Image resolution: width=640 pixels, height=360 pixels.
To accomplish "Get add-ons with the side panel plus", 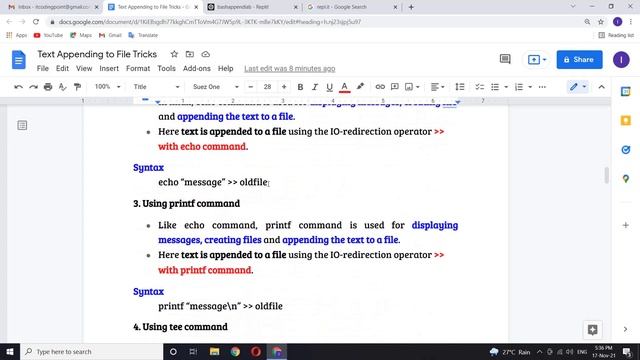I will pyautogui.click(x=625, y=225).
